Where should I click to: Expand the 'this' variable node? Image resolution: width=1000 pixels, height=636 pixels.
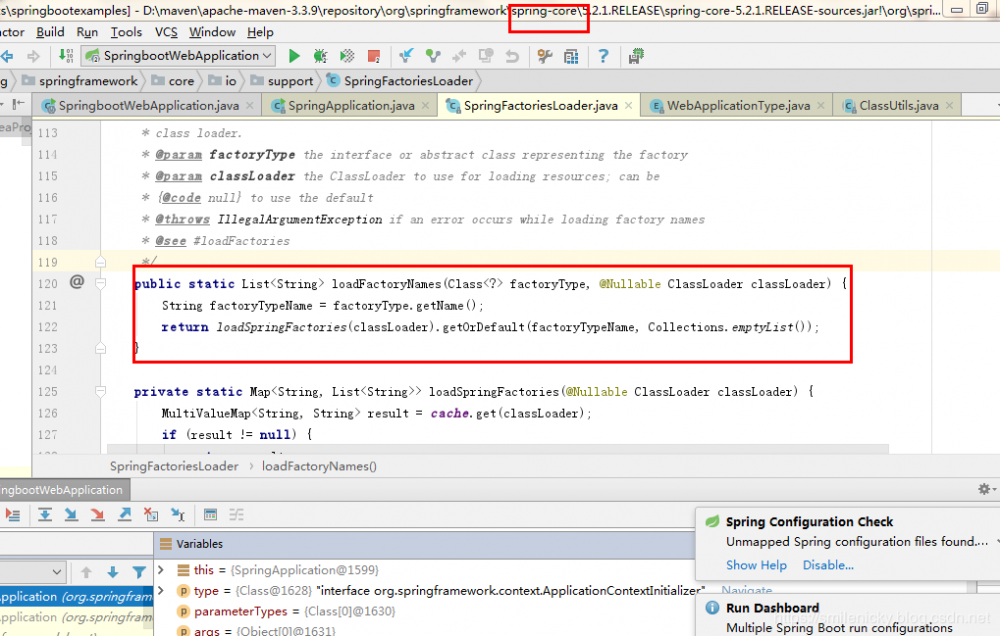pos(161,570)
